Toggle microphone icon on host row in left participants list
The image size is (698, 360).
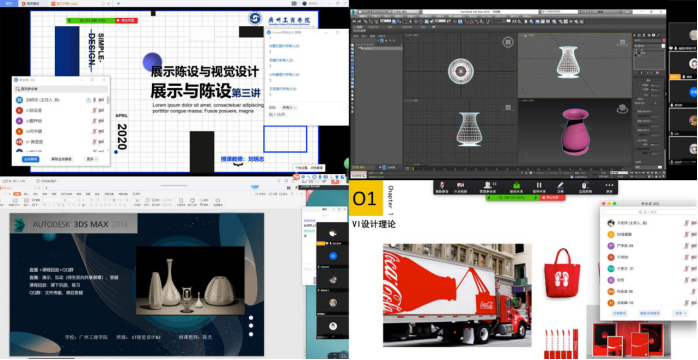[94, 100]
